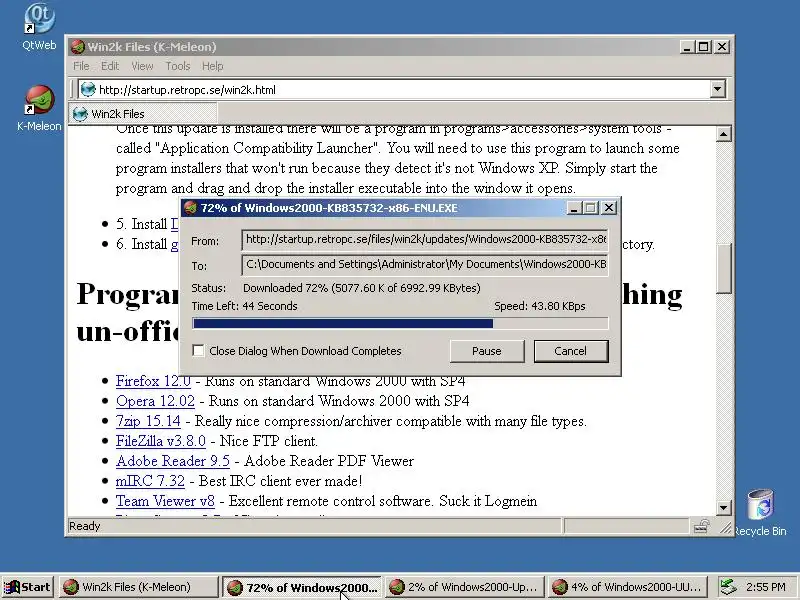Pause the current download
The width and height of the screenshot is (800, 600).
[487, 351]
